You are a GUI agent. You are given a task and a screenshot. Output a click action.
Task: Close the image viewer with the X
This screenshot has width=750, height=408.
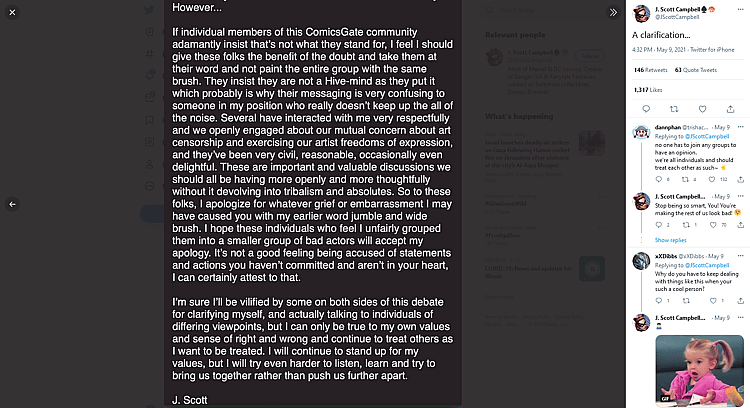[12, 12]
